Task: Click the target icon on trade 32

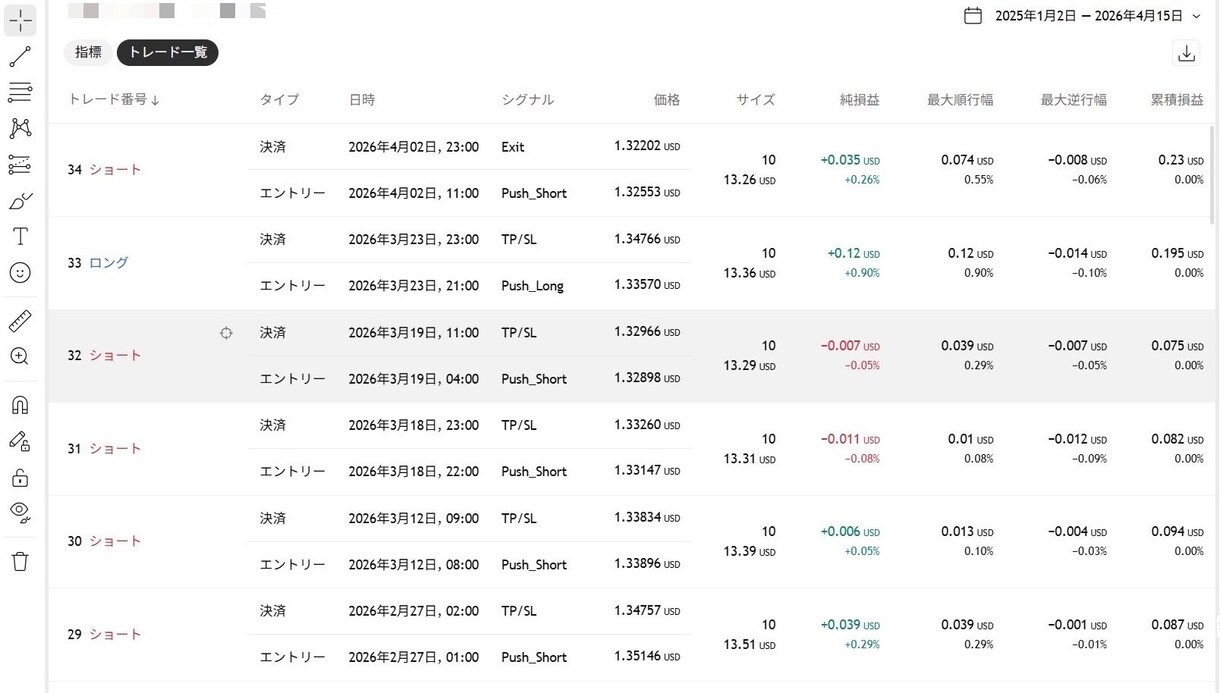Action: tap(226, 333)
